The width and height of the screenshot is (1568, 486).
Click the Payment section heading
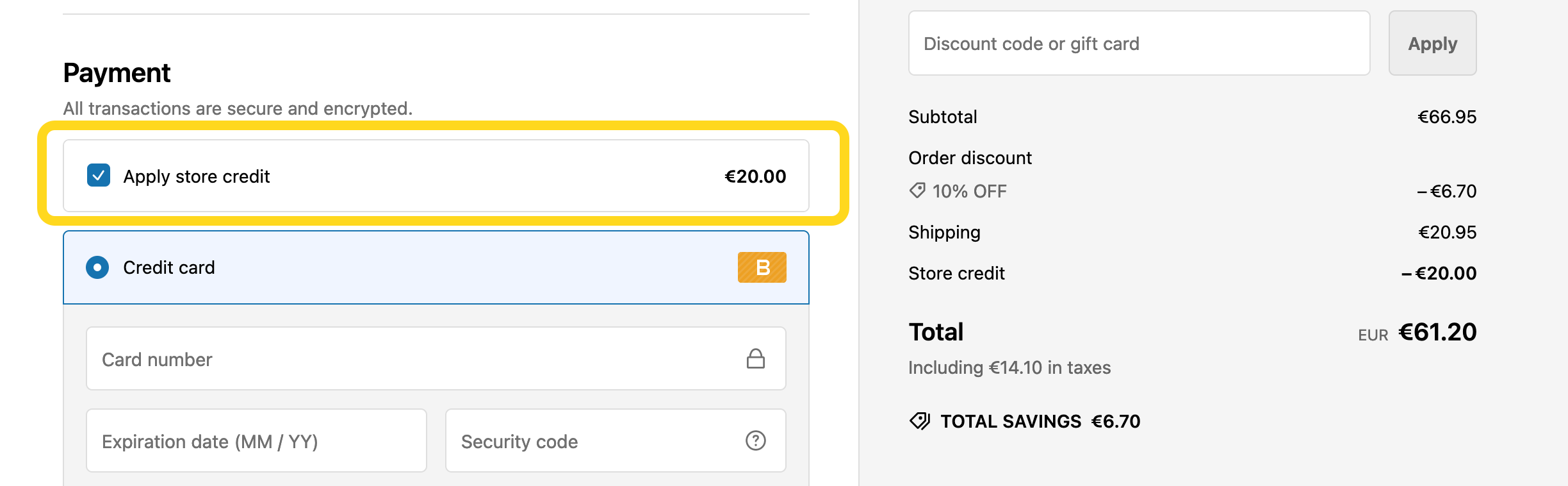[x=117, y=73]
